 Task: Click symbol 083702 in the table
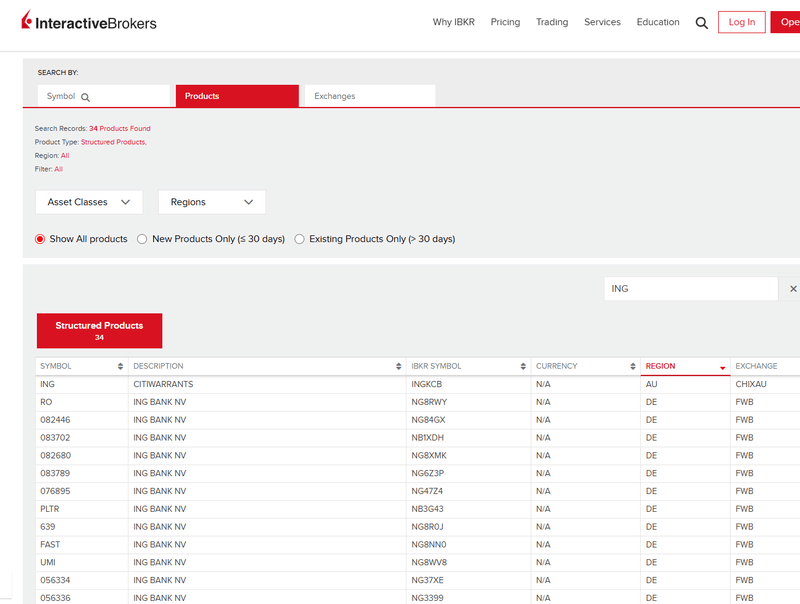(x=55, y=438)
